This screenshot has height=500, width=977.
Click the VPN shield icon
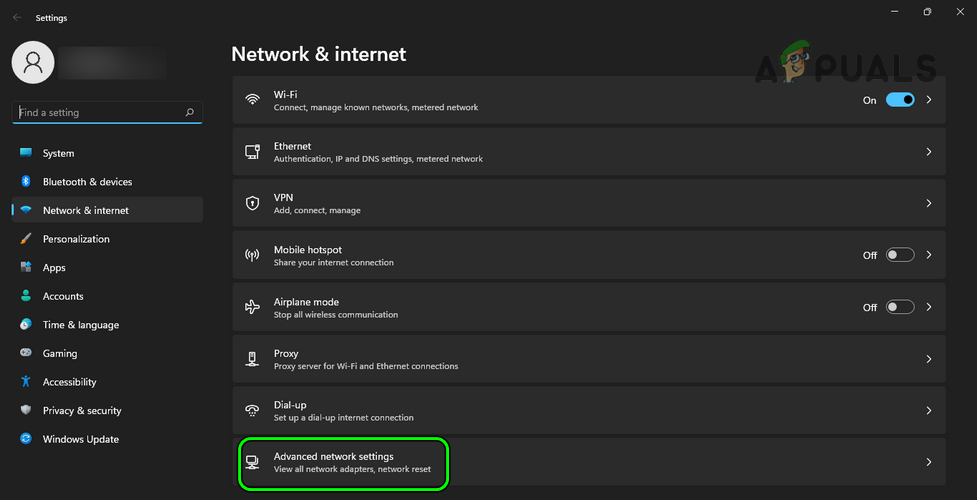pyautogui.click(x=253, y=204)
